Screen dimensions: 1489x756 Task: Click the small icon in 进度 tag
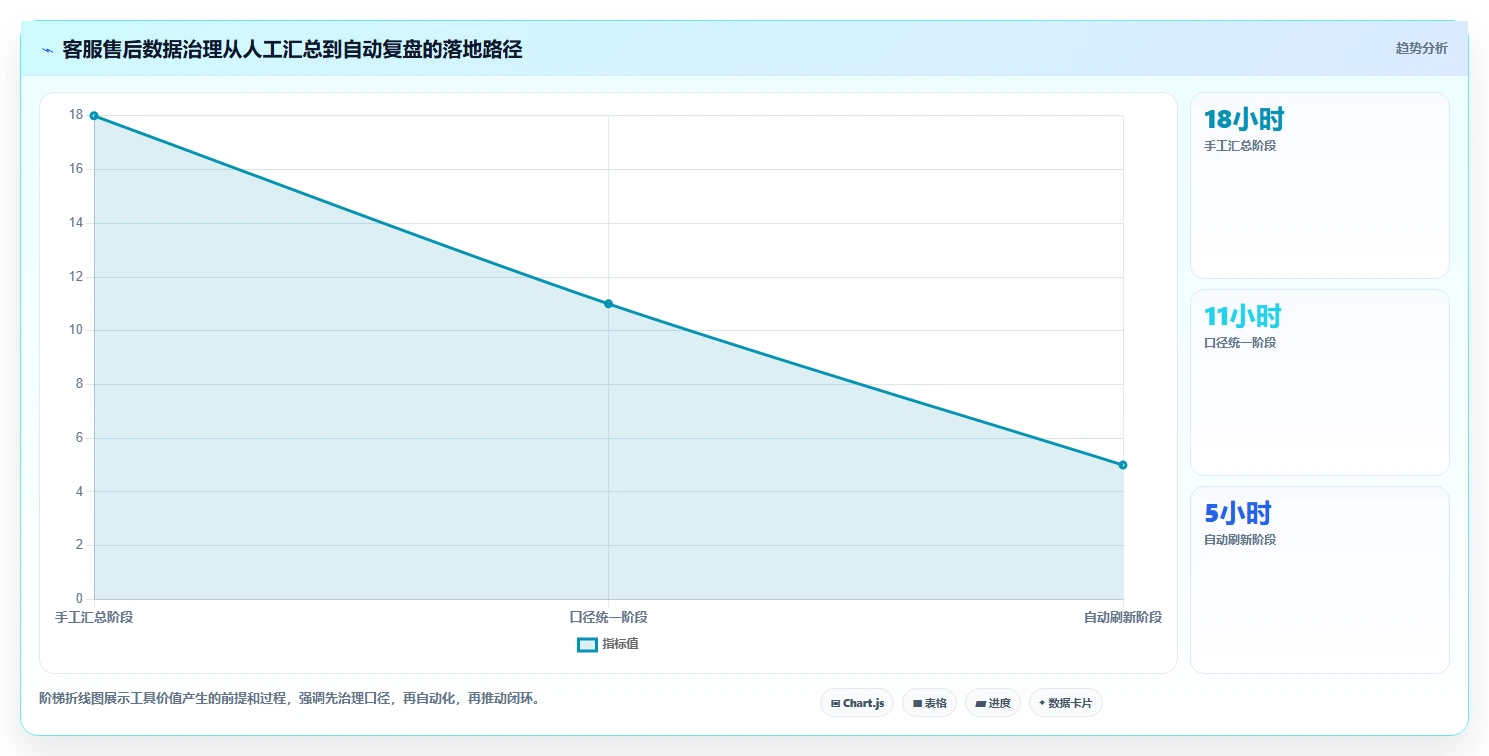[980, 704]
